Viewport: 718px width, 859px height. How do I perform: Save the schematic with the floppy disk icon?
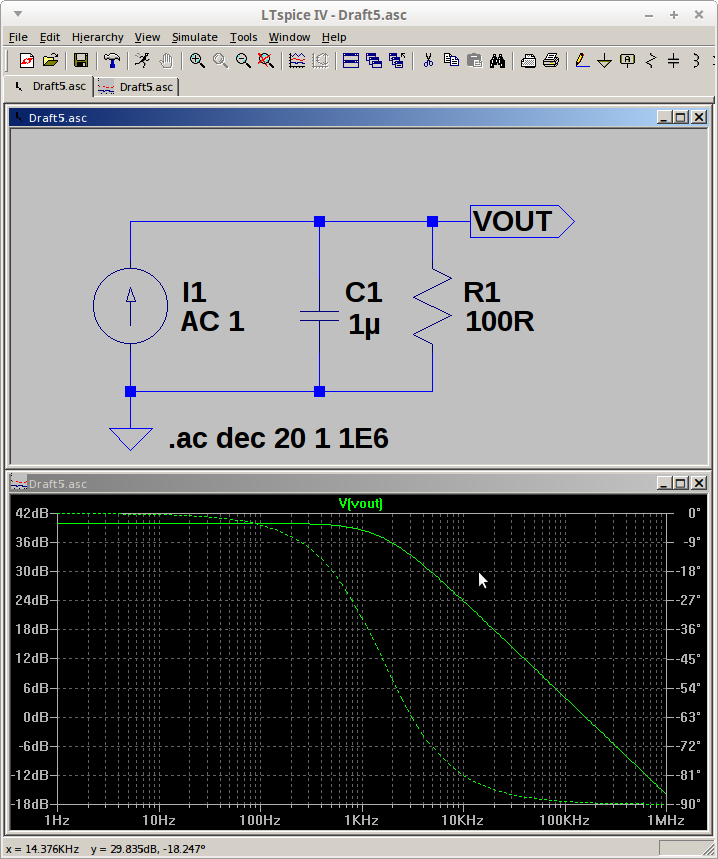pos(81,60)
